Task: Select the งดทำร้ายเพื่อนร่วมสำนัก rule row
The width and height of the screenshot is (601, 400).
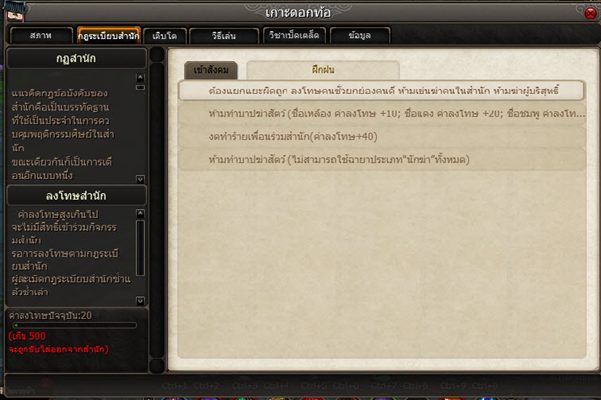Action: point(382,136)
